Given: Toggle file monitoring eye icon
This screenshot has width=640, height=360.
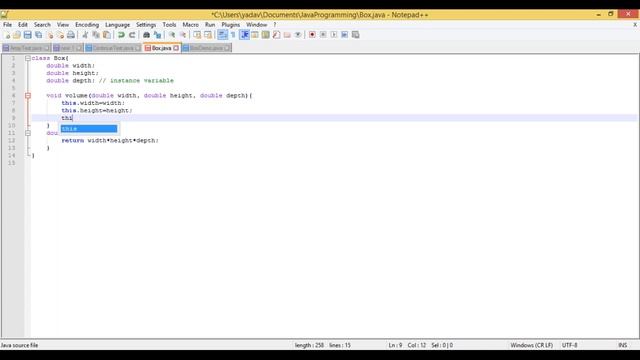Looking at the screenshot, I should click(298, 35).
